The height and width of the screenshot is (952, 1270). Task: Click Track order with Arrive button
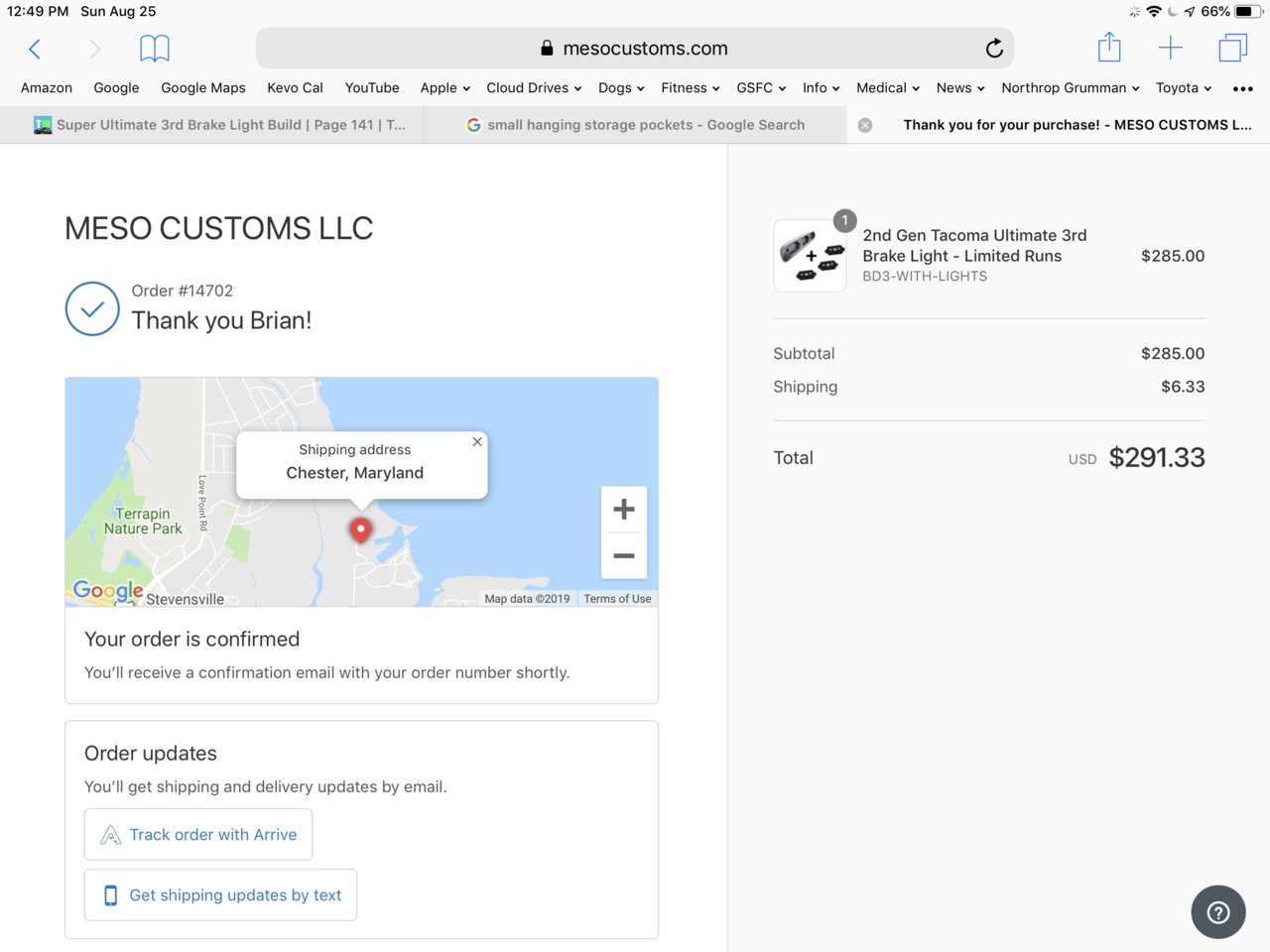pyautogui.click(x=198, y=835)
